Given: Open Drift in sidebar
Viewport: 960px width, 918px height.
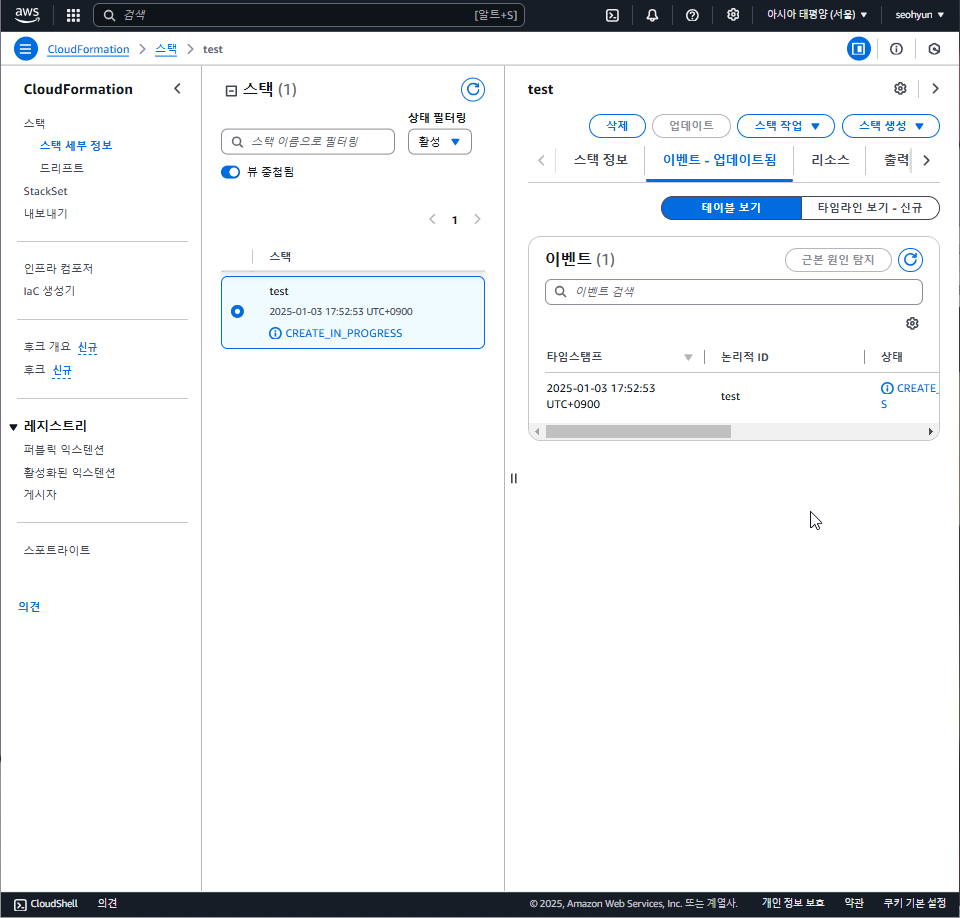Looking at the screenshot, I should (x=62, y=168).
